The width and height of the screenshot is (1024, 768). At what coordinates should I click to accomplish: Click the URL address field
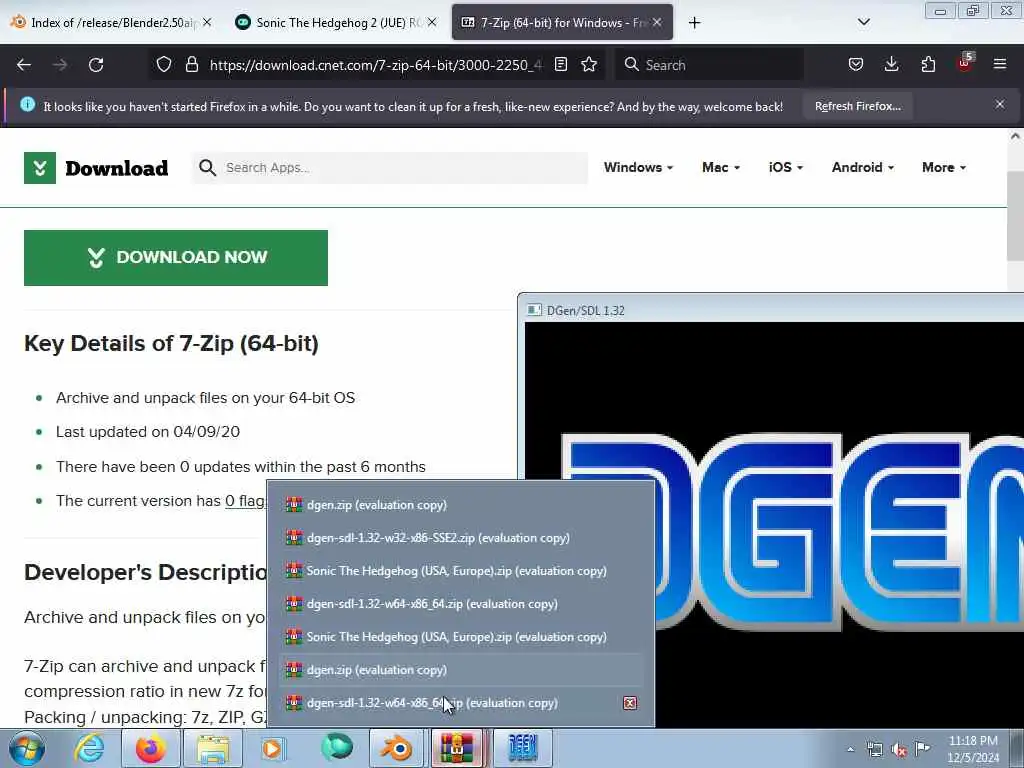pyautogui.click(x=376, y=65)
